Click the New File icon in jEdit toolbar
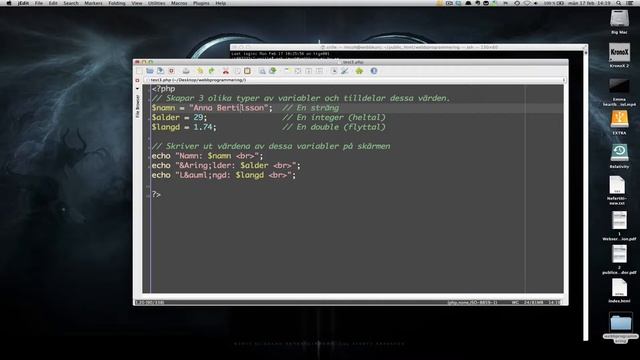 point(139,71)
